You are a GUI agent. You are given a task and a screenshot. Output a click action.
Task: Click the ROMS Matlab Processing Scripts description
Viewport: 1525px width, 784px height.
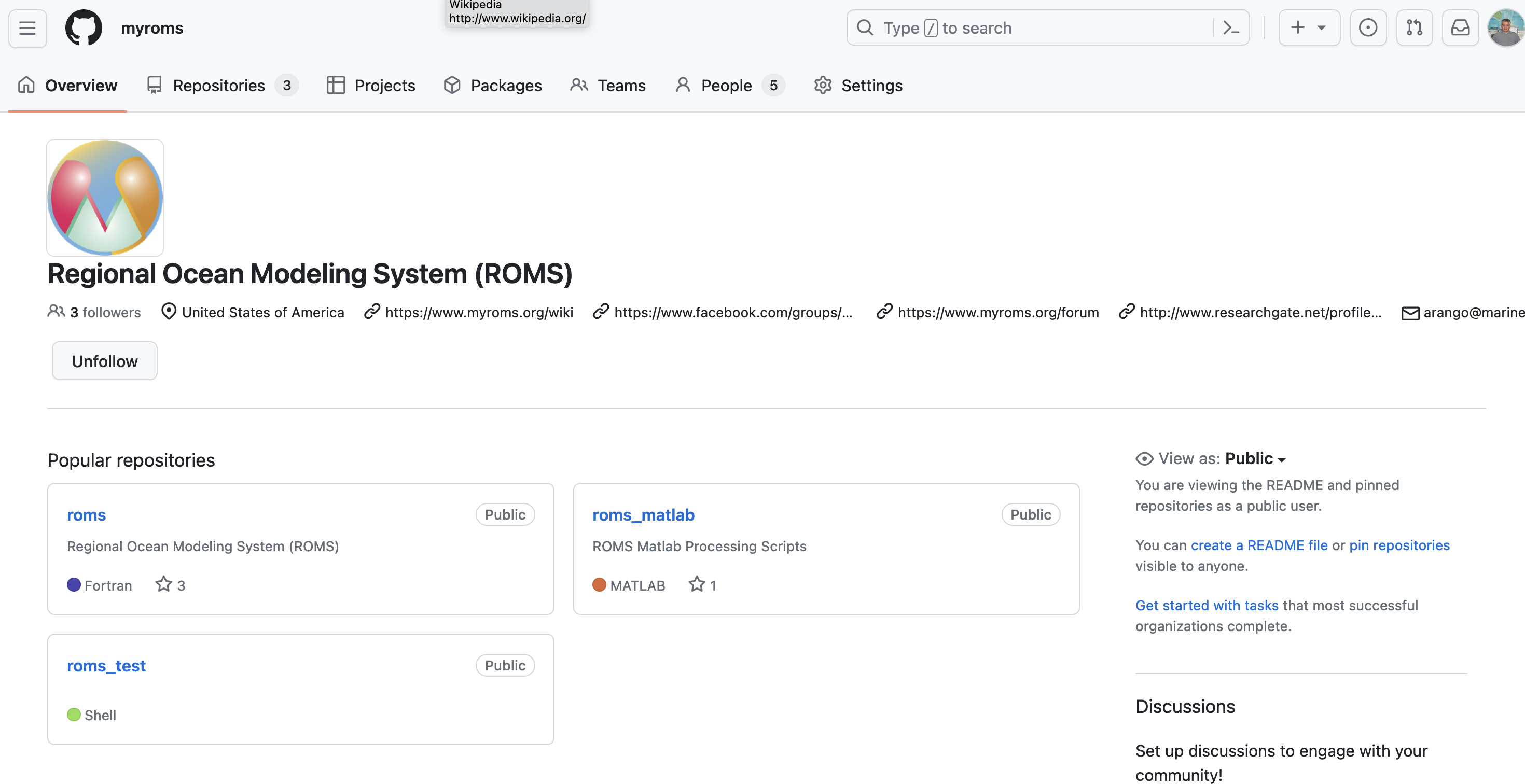pyautogui.click(x=699, y=545)
